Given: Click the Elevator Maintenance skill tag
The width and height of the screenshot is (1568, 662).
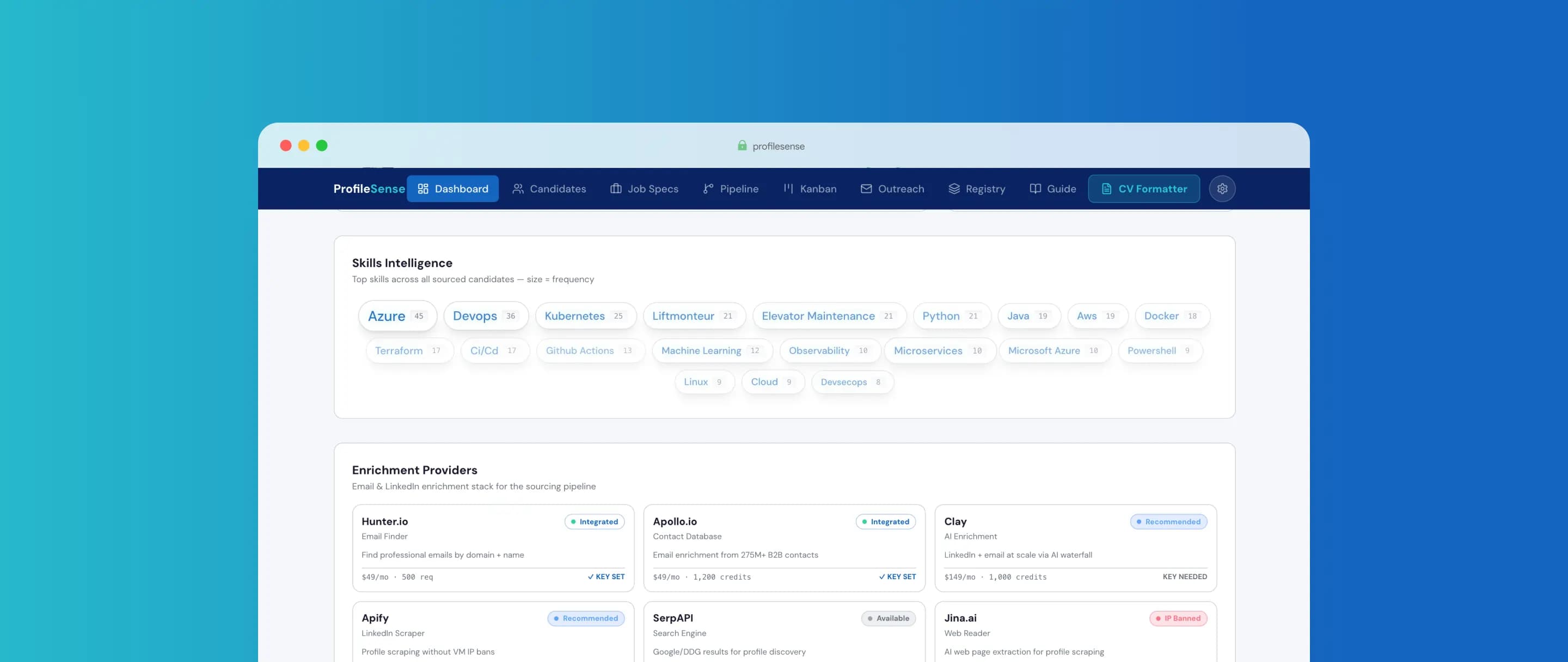Looking at the screenshot, I should [x=829, y=316].
